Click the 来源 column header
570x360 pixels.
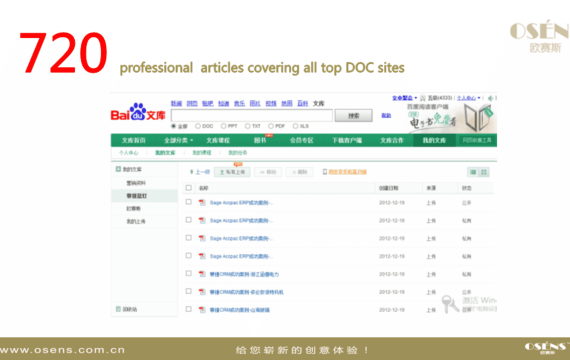pyautogui.click(x=431, y=188)
